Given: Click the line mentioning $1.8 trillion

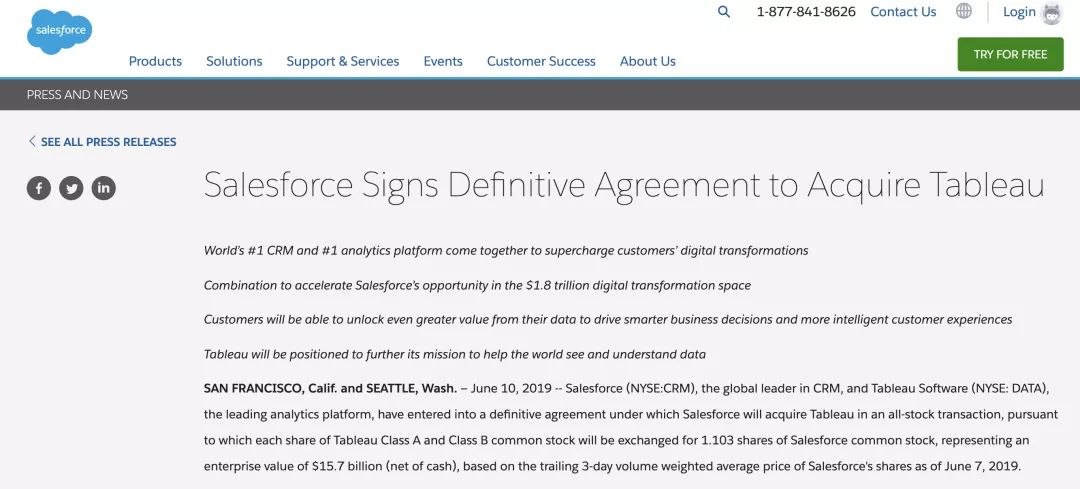Looking at the screenshot, I should (477, 285).
